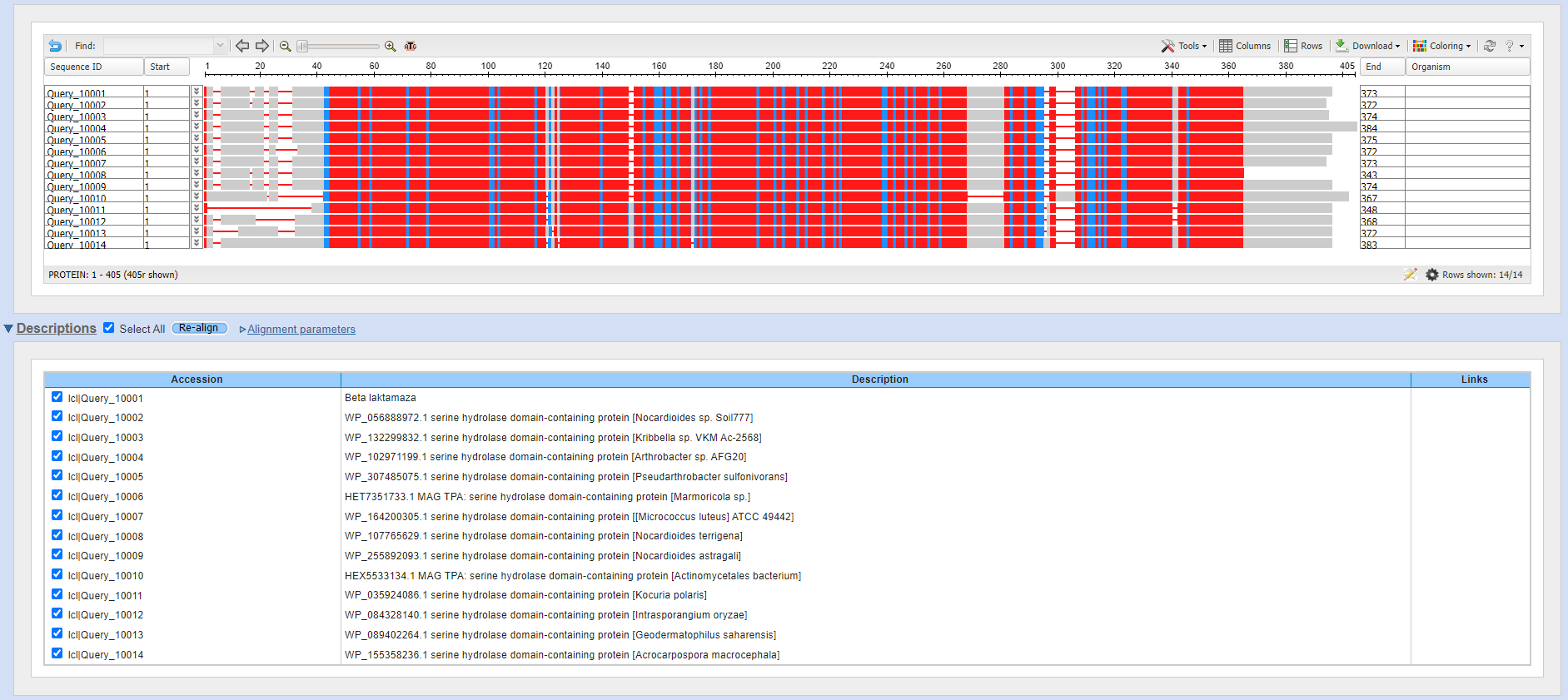Click the End column header

click(1382, 67)
